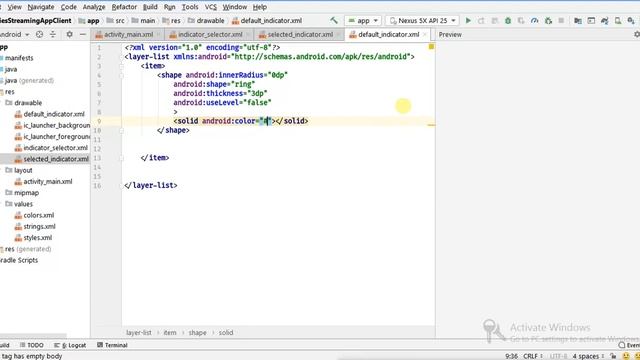Hide the project pane with the minus icon
Image resolution: width=640 pixels, height=360 pixels.
point(83,35)
